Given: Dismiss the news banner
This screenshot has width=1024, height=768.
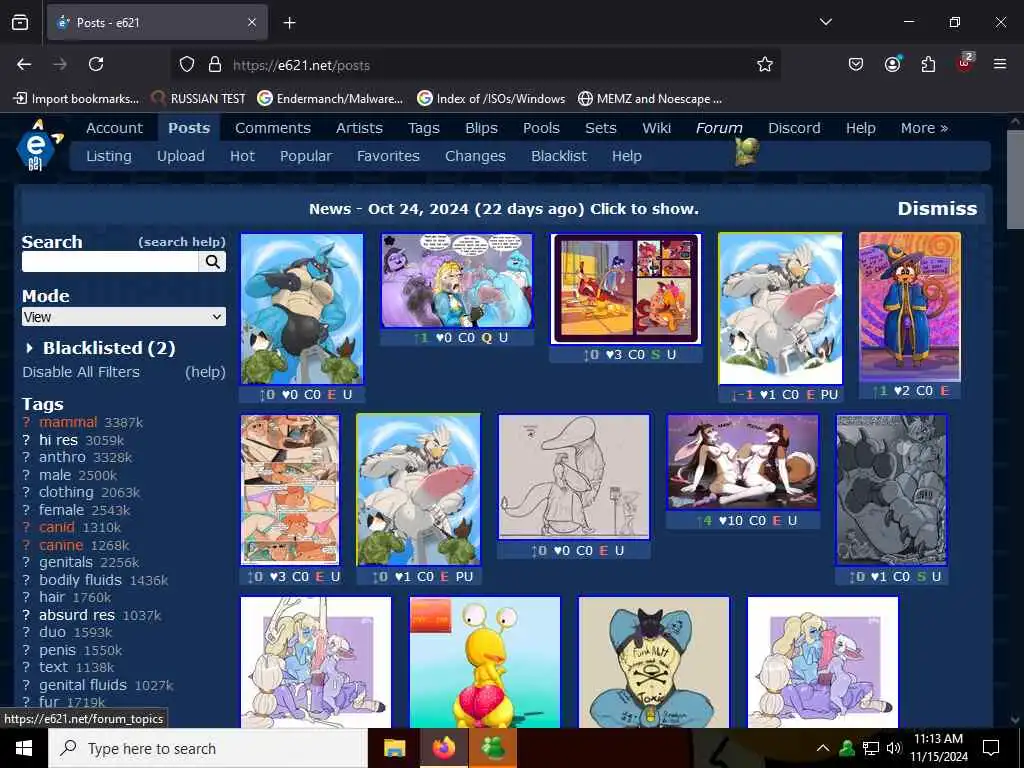Looking at the screenshot, I should tap(937, 208).
